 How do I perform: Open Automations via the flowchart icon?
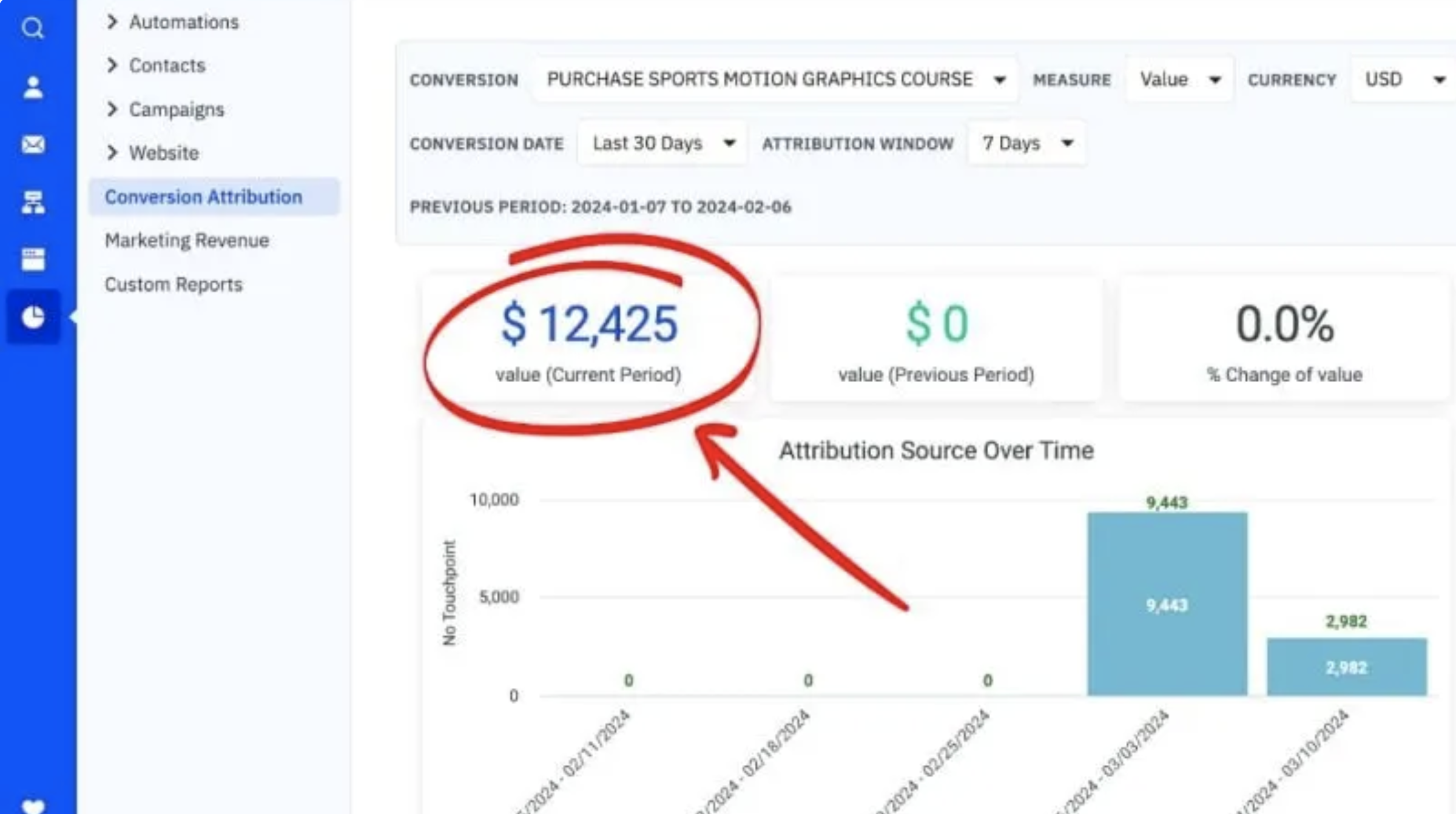33,202
